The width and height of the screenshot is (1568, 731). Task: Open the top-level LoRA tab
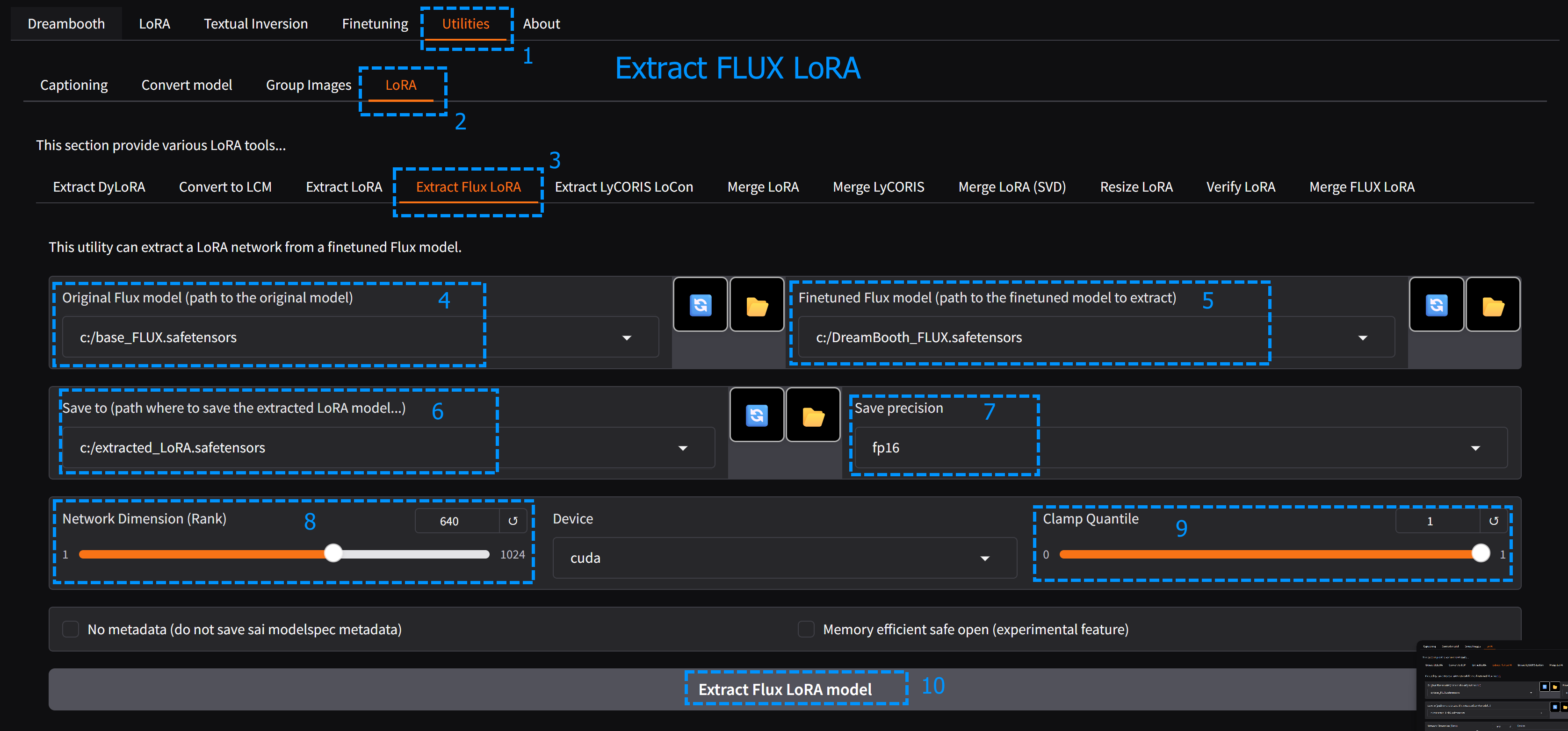(x=155, y=24)
